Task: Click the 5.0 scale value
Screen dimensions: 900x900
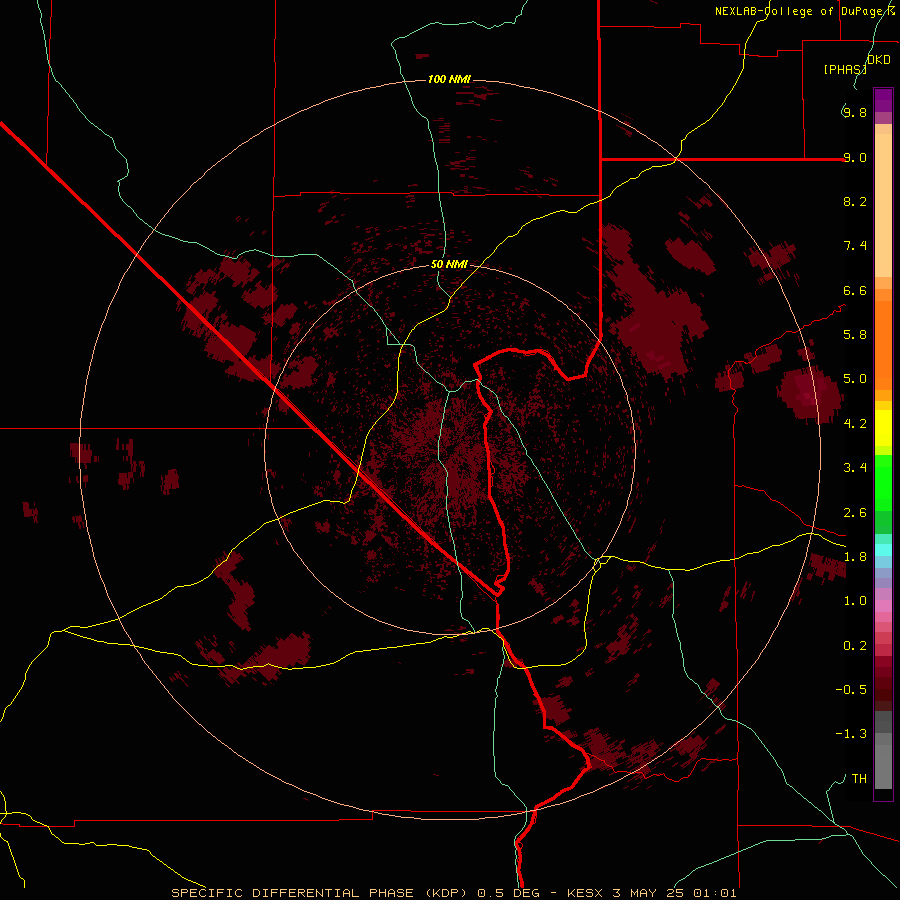Action: [855, 379]
